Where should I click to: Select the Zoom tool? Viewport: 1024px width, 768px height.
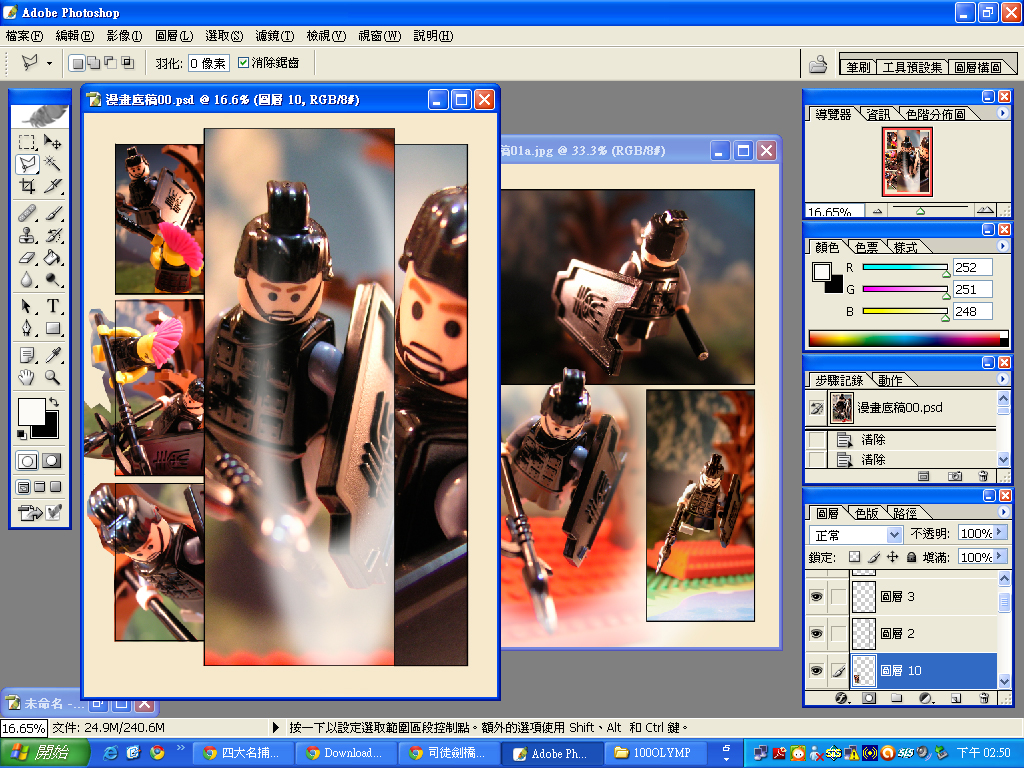[x=53, y=377]
